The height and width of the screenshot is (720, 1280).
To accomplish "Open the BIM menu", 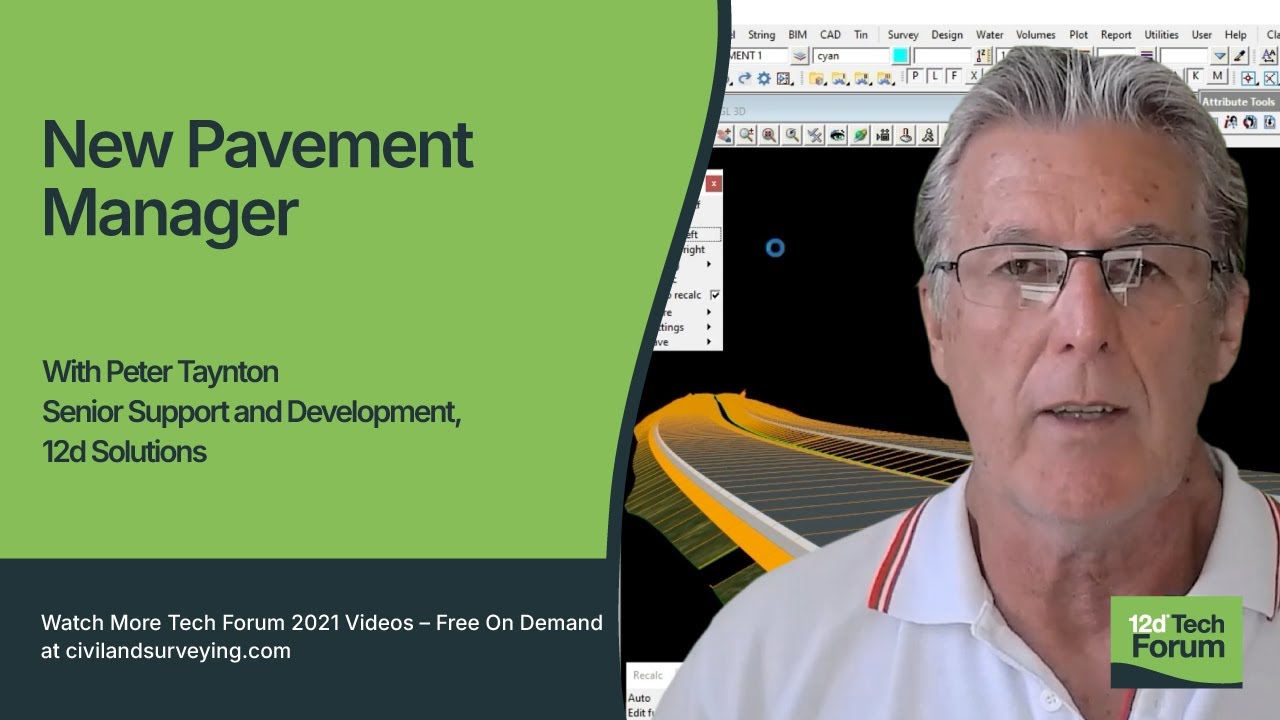I will click(797, 34).
